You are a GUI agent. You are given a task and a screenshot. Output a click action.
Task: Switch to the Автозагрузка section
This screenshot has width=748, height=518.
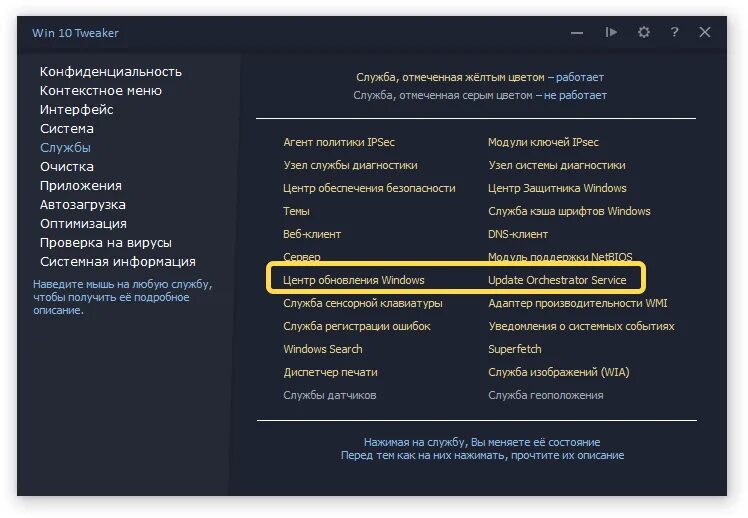tap(83, 205)
